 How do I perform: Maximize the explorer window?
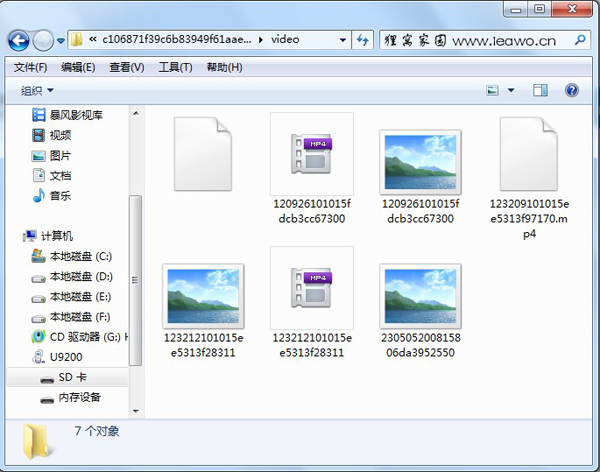(540, 9)
